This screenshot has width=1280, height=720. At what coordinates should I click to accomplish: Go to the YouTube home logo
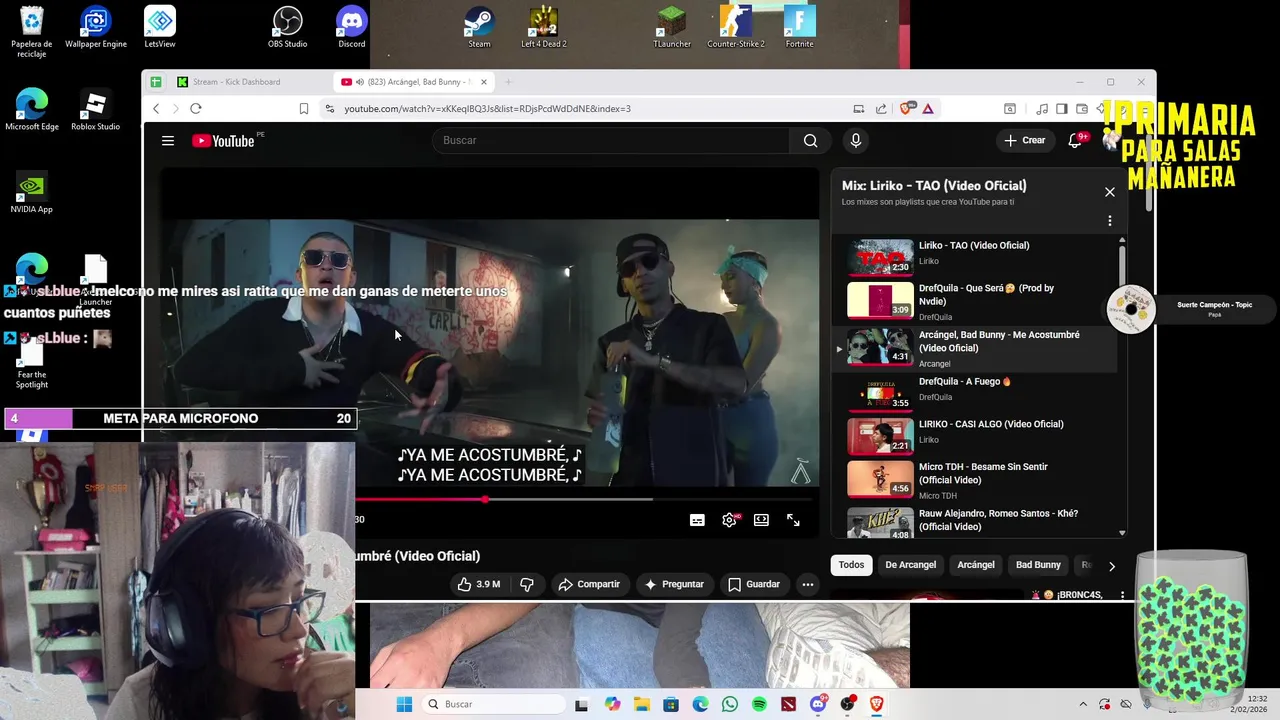pos(222,141)
